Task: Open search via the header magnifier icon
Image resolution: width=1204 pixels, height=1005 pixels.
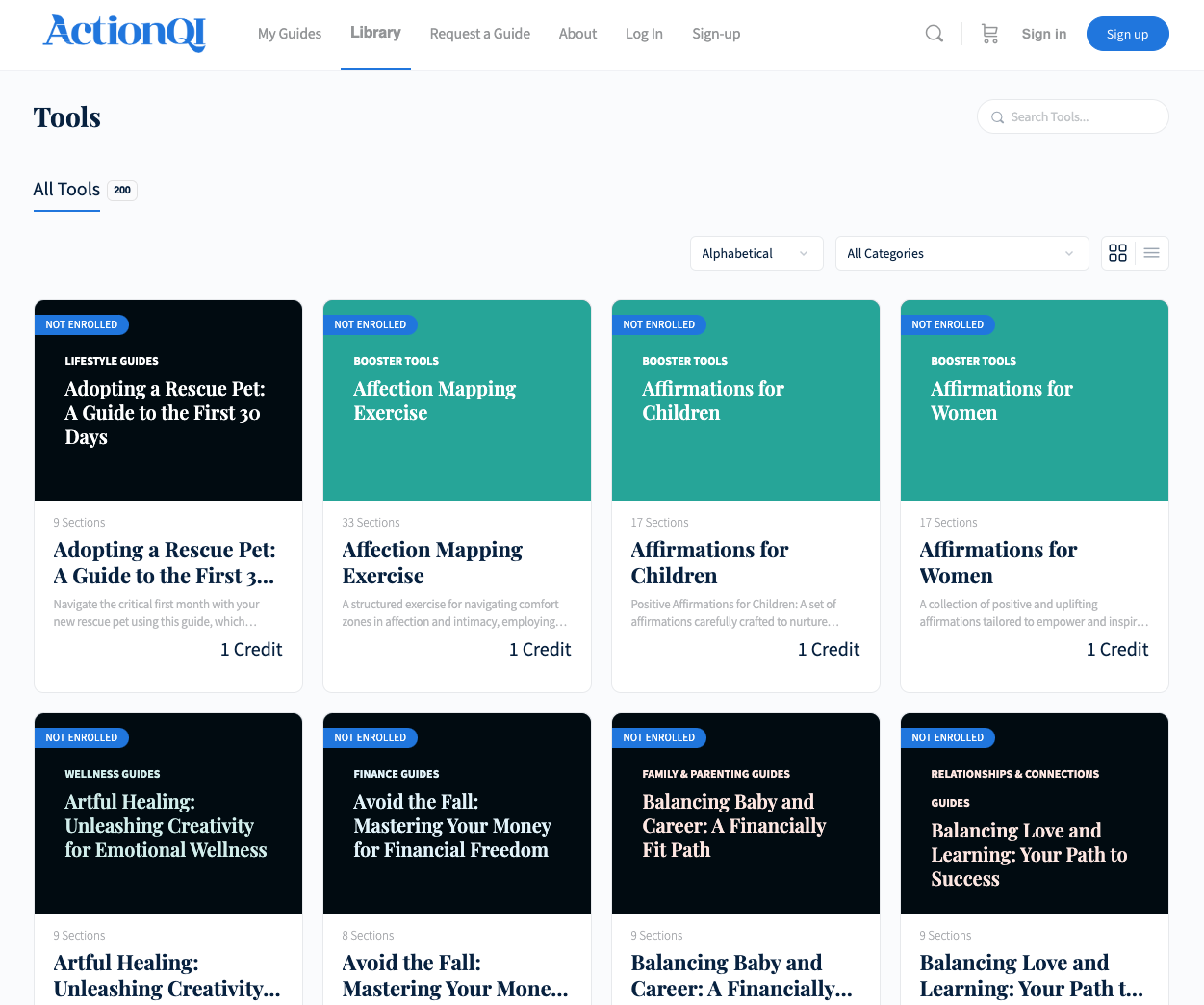Action: click(934, 34)
